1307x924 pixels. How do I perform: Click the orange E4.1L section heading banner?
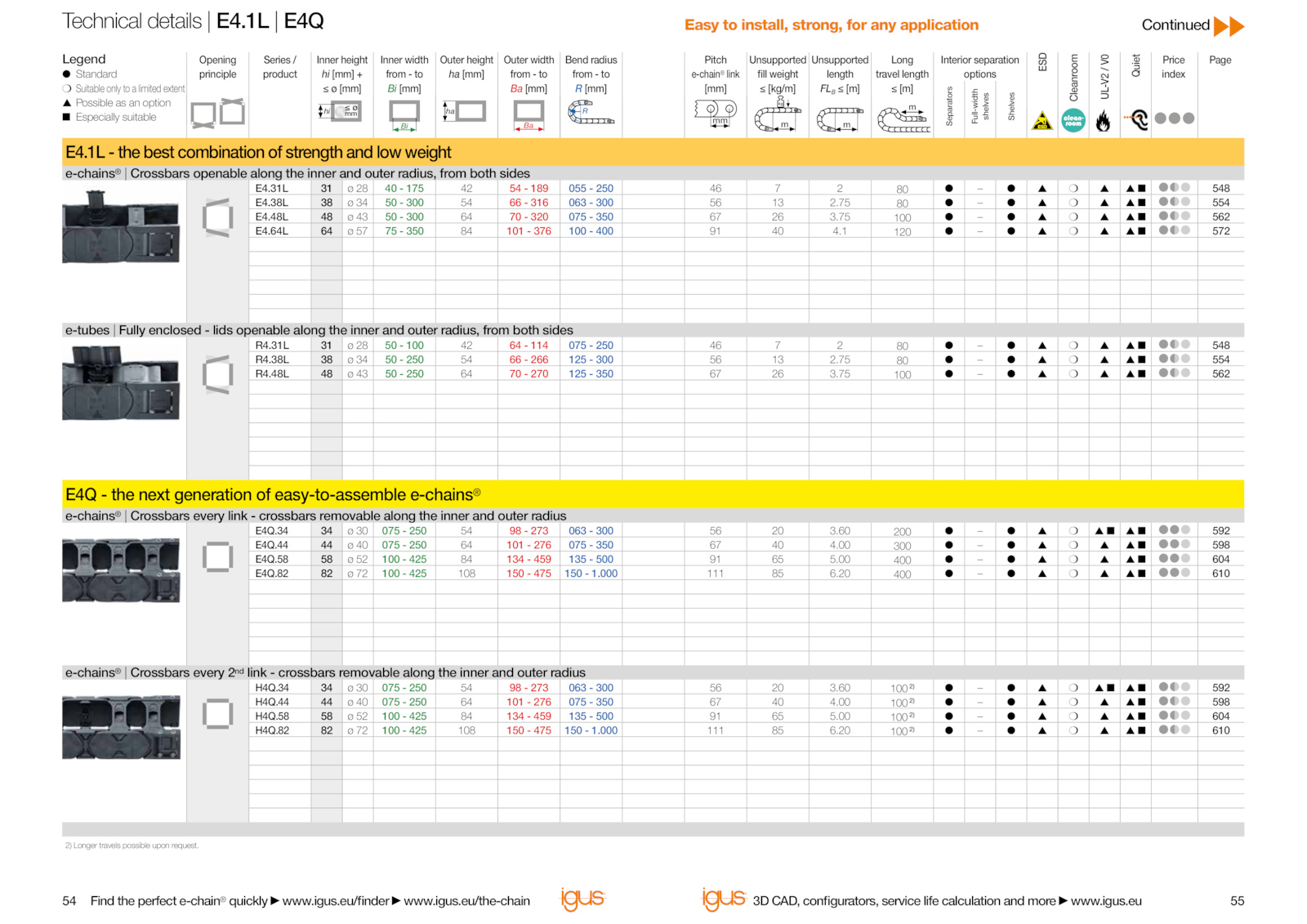tap(653, 152)
